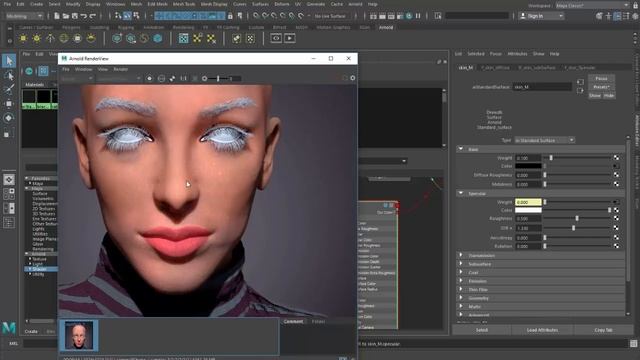Viewport: 640px width, 360px height.
Task: Expand the Subsurface section
Action: (x=461, y=264)
